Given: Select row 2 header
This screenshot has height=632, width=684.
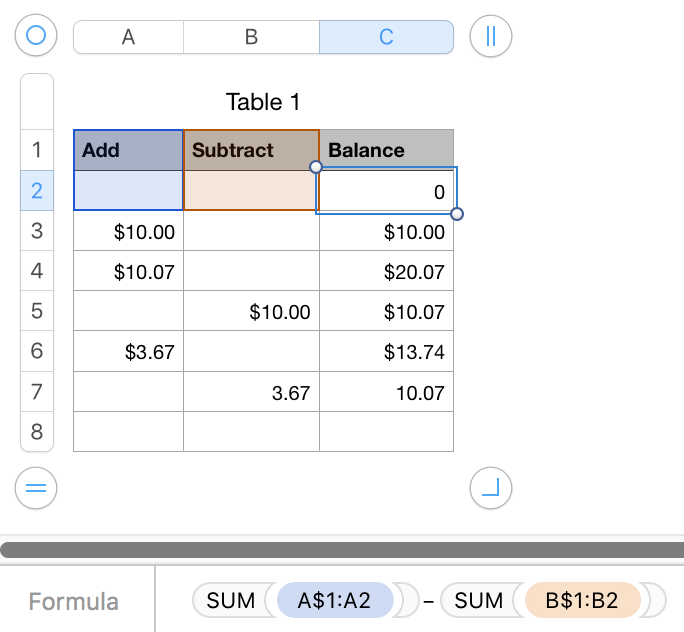Looking at the screenshot, I should [x=37, y=191].
